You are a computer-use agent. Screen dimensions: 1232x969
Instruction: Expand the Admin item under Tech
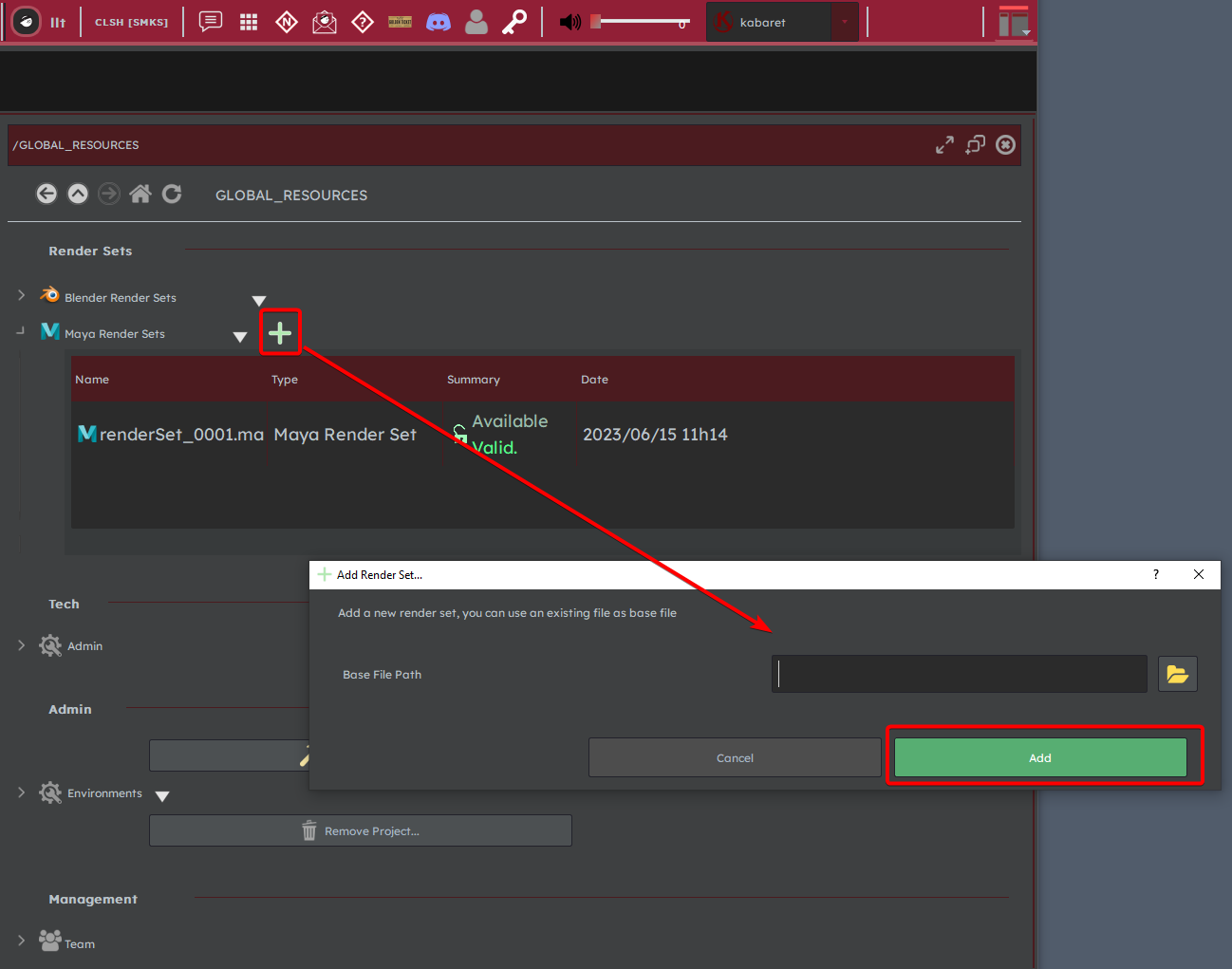click(x=21, y=644)
